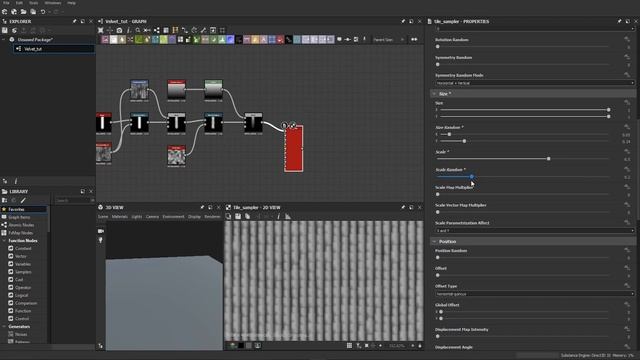The image size is (640, 360).
Task: Click the Scale Random slider handle
Action: click(471, 177)
